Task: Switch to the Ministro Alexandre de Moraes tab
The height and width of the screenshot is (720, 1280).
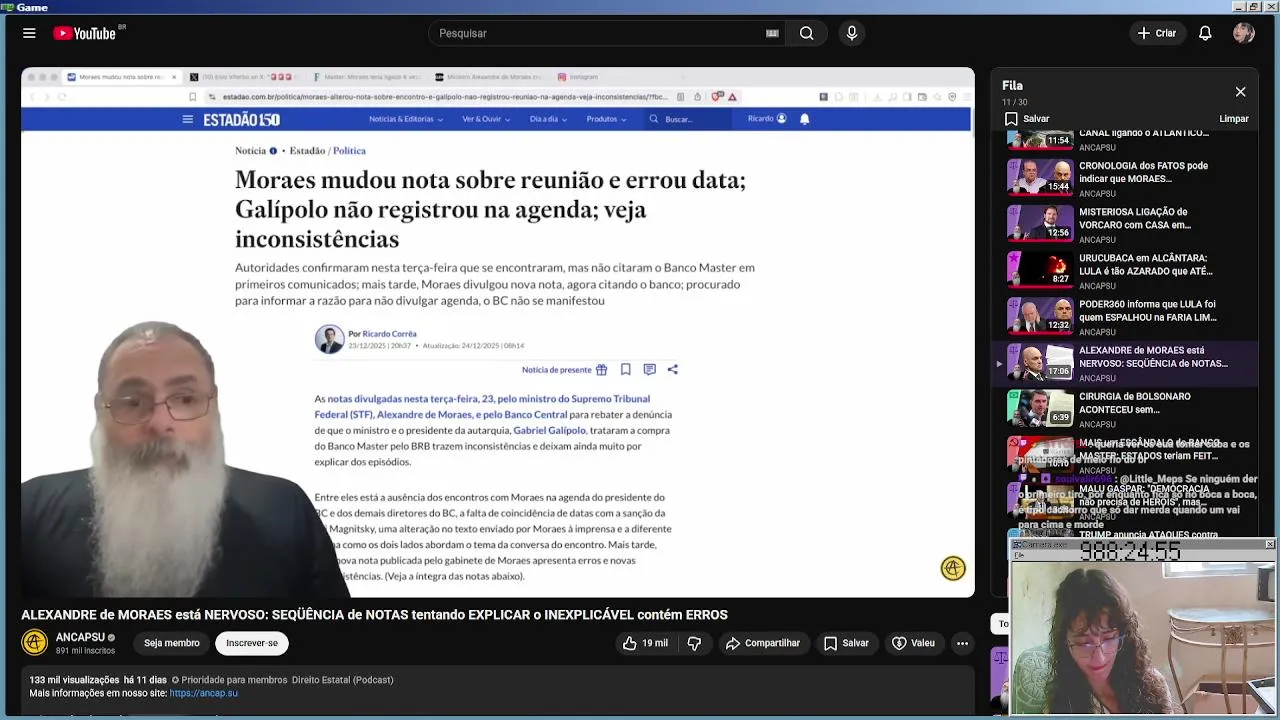Action: pos(489,77)
